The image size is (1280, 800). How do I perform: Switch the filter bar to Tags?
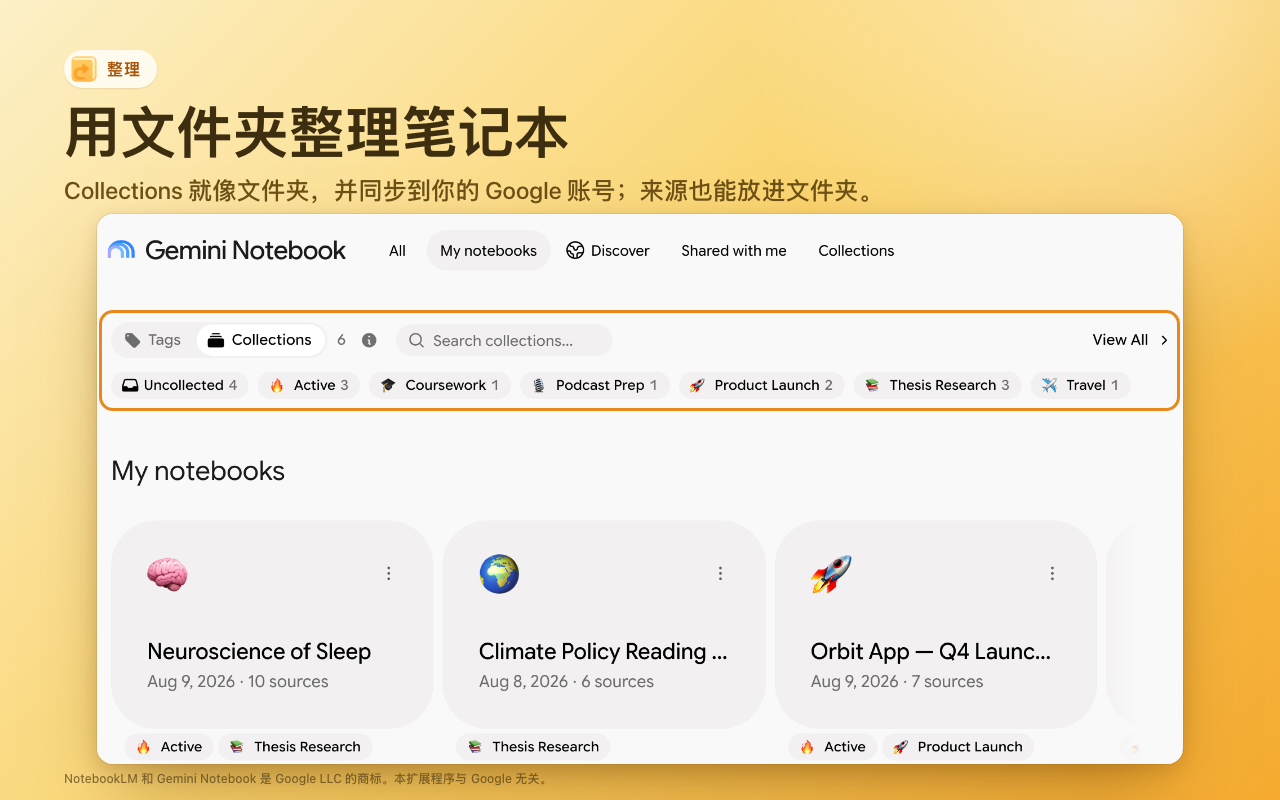tap(153, 340)
